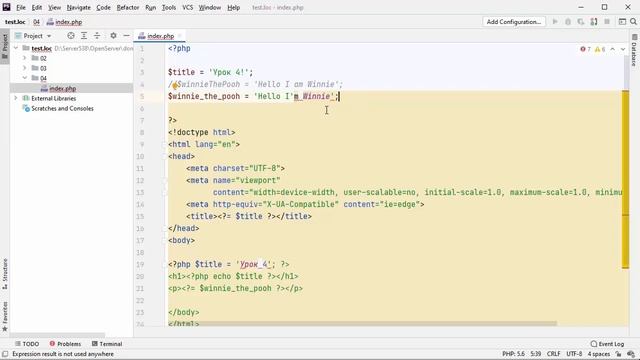Open the Refactor menu
This screenshot has height=360, width=640.
[x=128, y=7]
